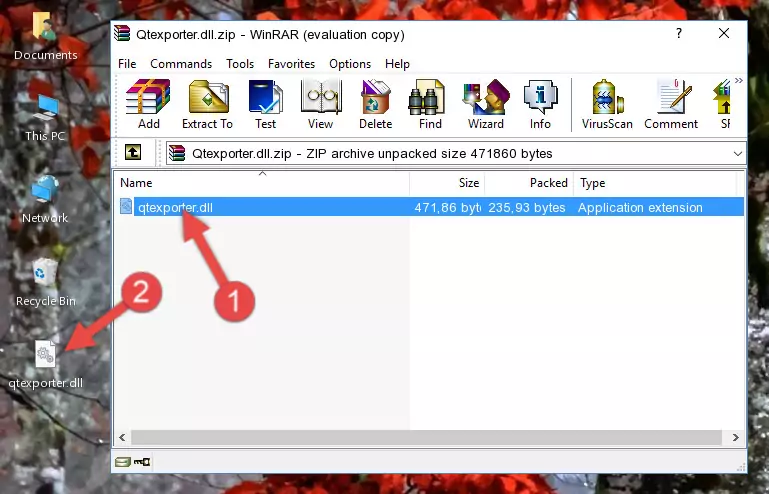Screen dimensions: 769x494
Task: Click the WinRAR title bar books icon
Action: click(x=122, y=33)
